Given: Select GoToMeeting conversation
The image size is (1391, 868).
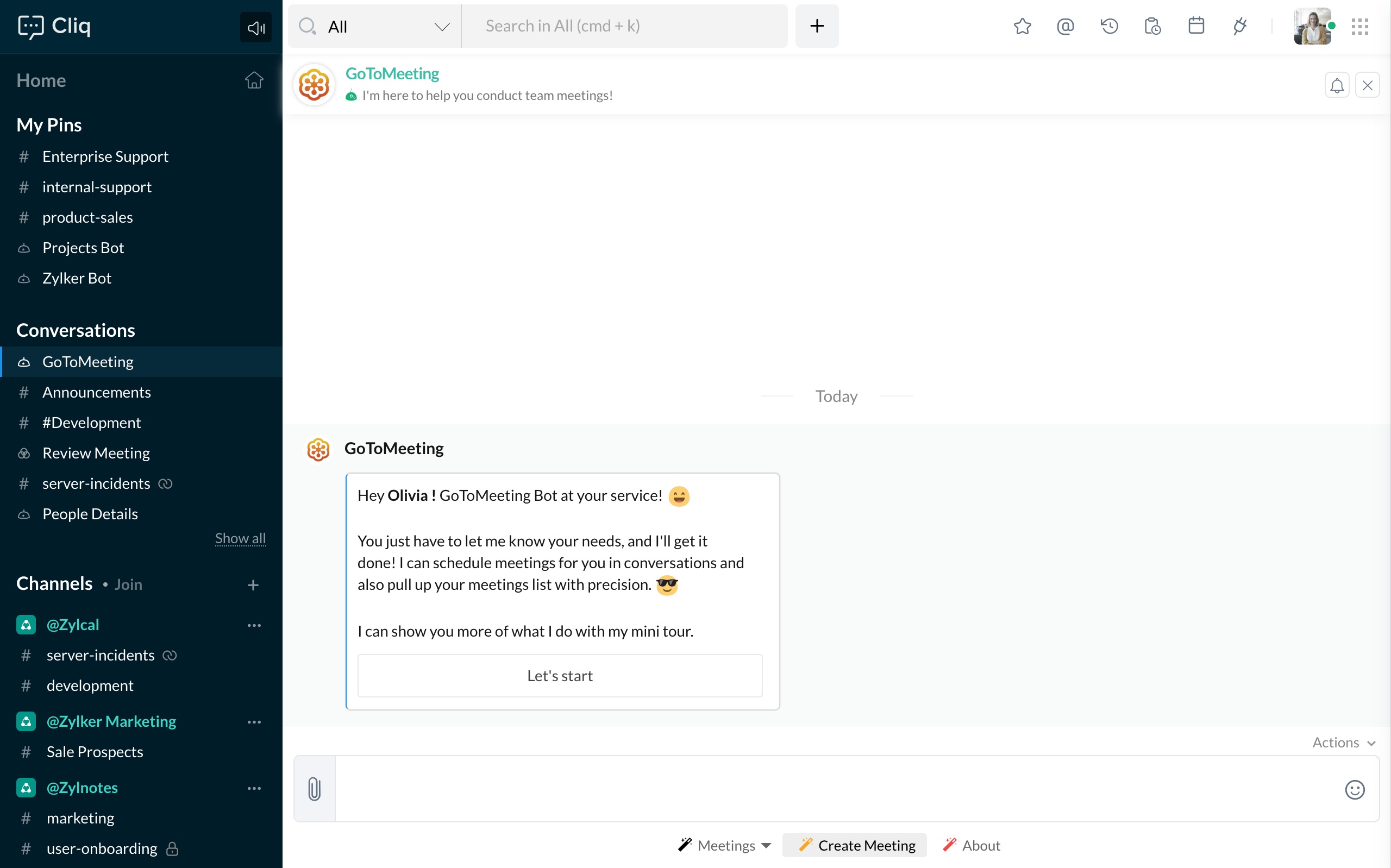Looking at the screenshot, I should [x=141, y=362].
